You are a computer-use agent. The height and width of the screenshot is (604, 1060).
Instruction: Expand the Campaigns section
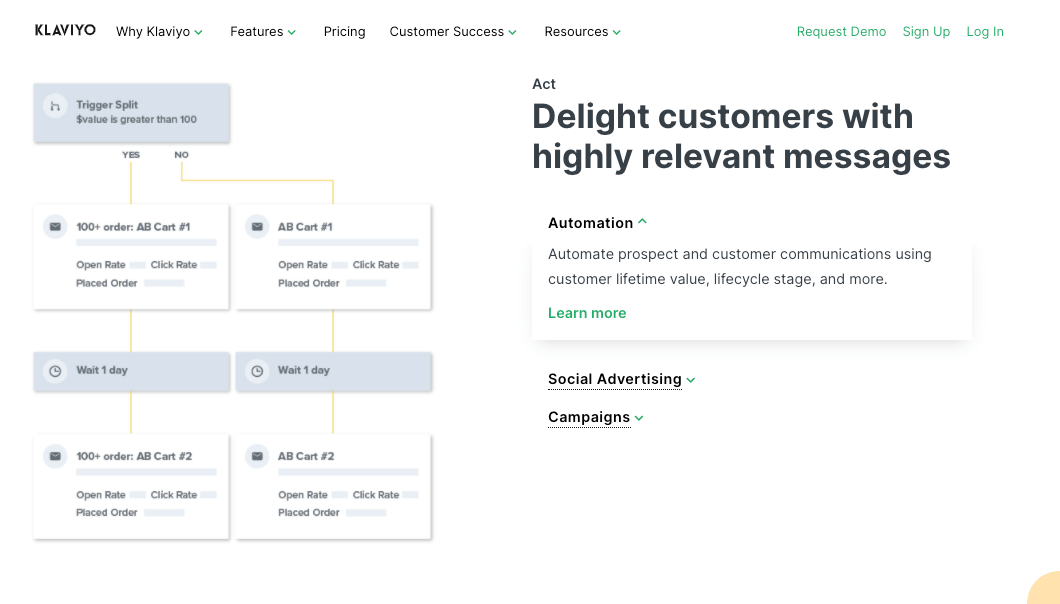pyautogui.click(x=596, y=417)
